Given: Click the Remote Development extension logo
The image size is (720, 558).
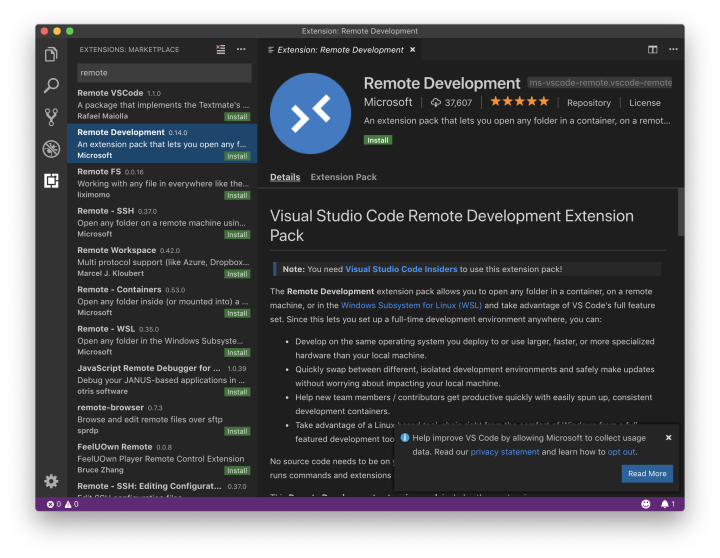Looking at the screenshot, I should tap(310, 113).
